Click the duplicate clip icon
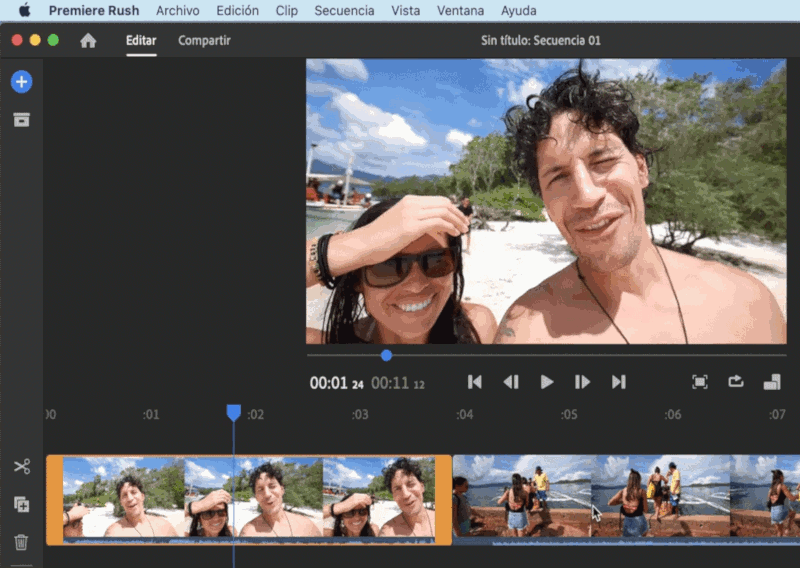 click(21, 505)
